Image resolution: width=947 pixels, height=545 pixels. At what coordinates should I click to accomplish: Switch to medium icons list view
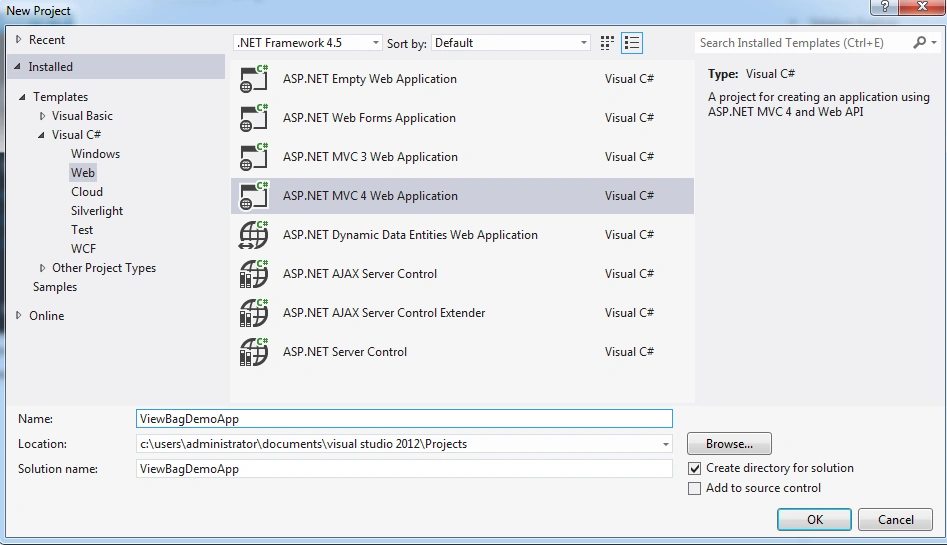coord(632,43)
